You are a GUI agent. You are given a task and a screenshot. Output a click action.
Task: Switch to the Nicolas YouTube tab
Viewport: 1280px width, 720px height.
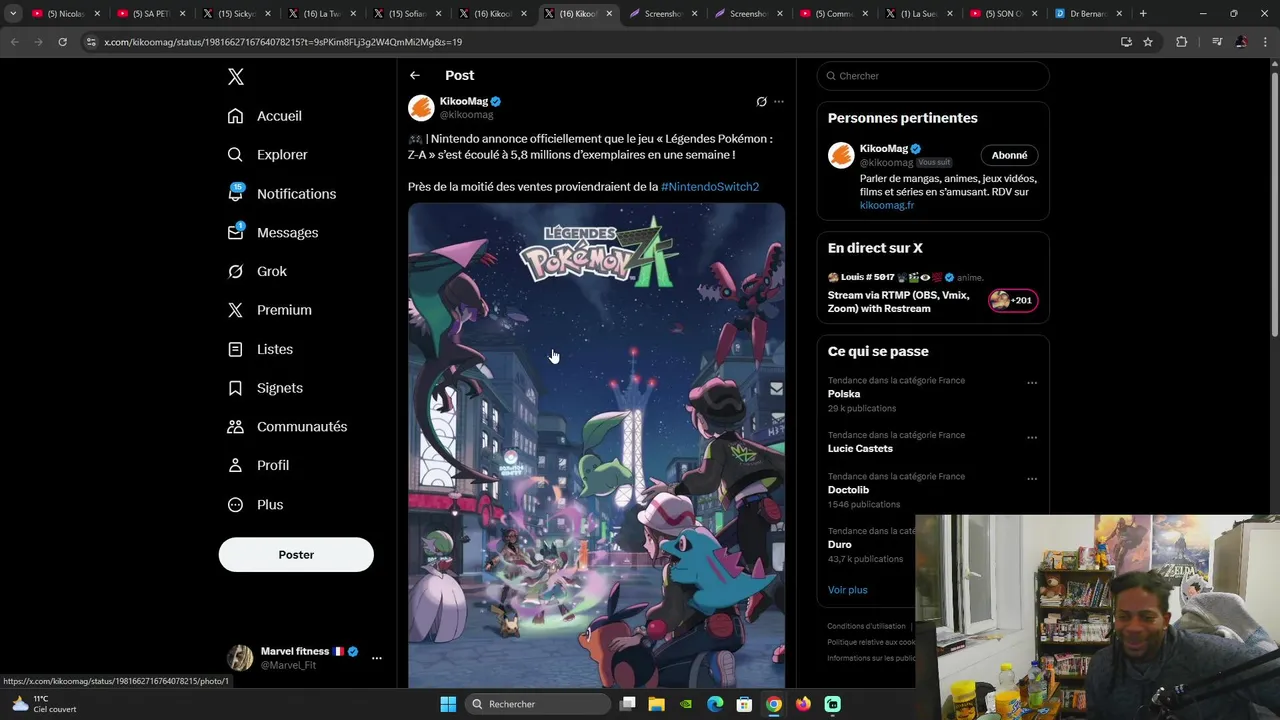coord(66,14)
